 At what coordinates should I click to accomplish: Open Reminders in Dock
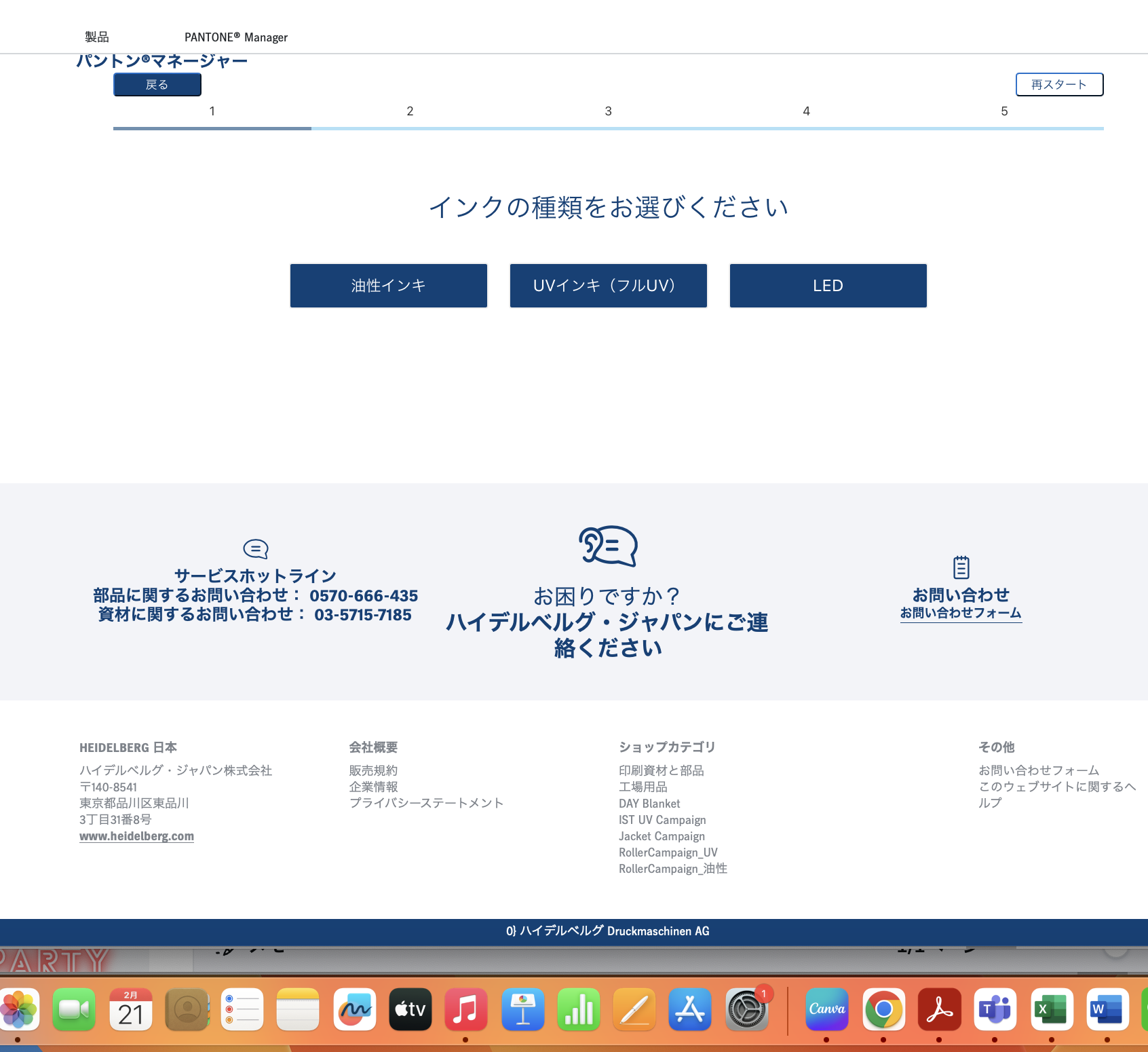pyautogui.click(x=242, y=1010)
